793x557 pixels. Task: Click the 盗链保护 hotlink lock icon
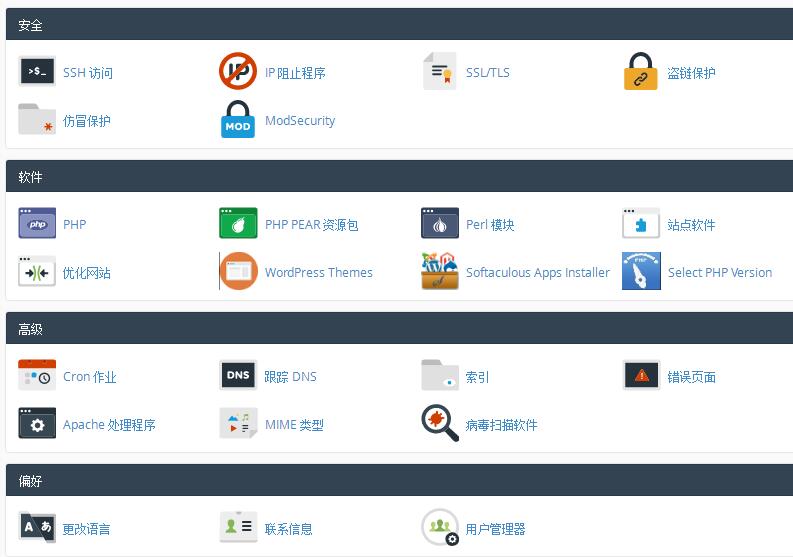coord(641,72)
